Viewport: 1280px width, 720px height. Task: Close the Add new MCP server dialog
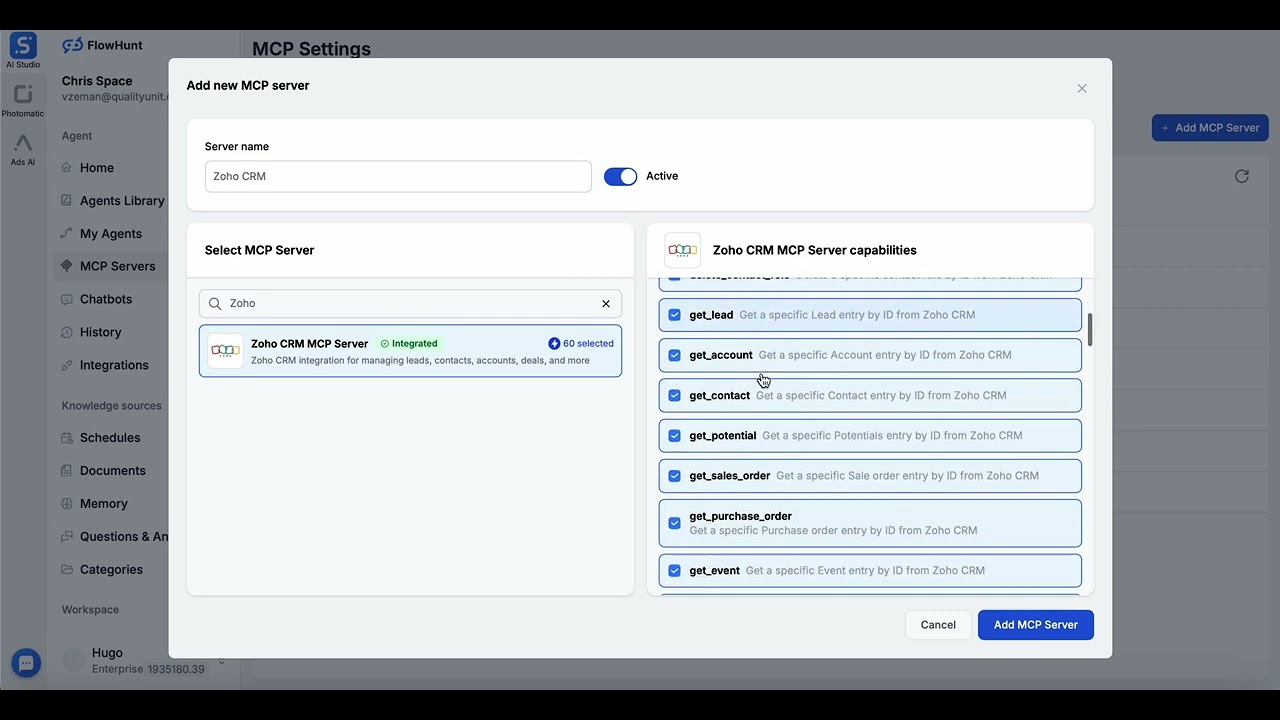(1081, 88)
